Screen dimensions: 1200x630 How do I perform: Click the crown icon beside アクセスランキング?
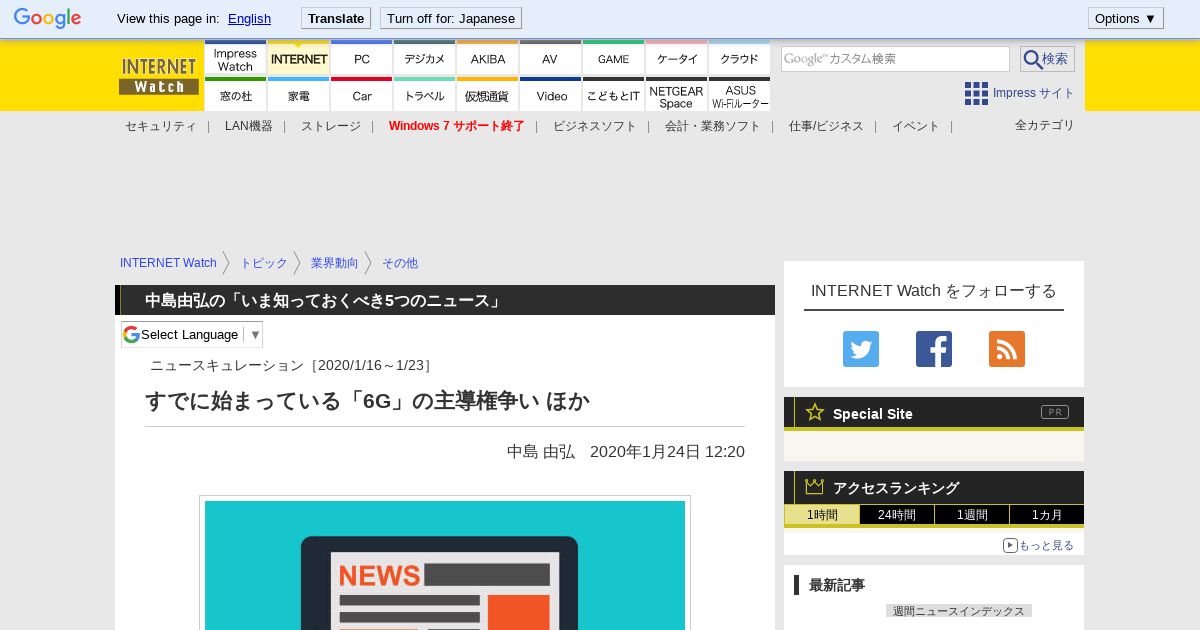(x=814, y=486)
